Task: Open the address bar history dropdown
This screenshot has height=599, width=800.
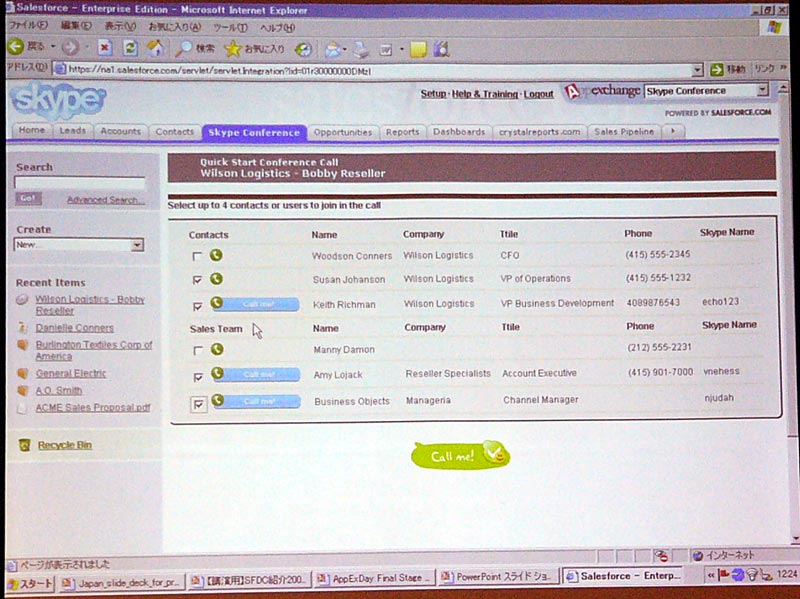Action: [697, 70]
